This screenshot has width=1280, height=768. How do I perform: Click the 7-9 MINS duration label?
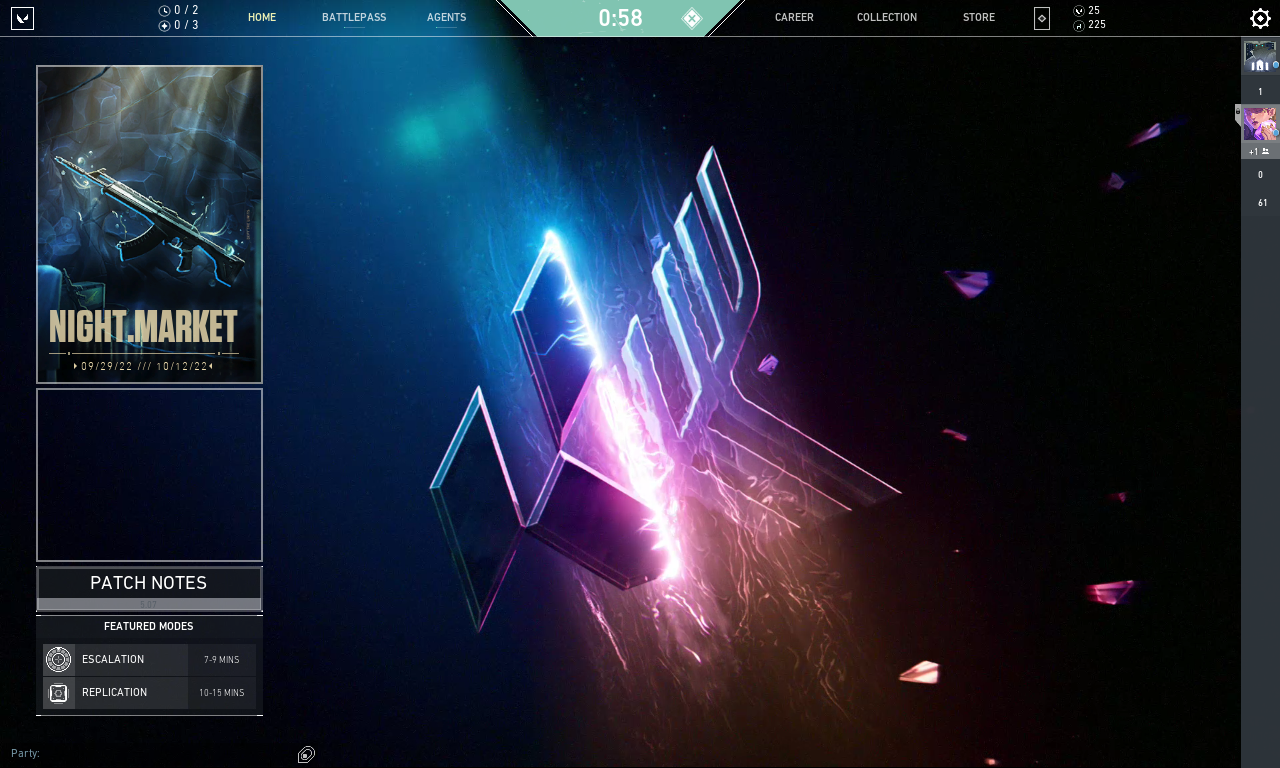[221, 660]
